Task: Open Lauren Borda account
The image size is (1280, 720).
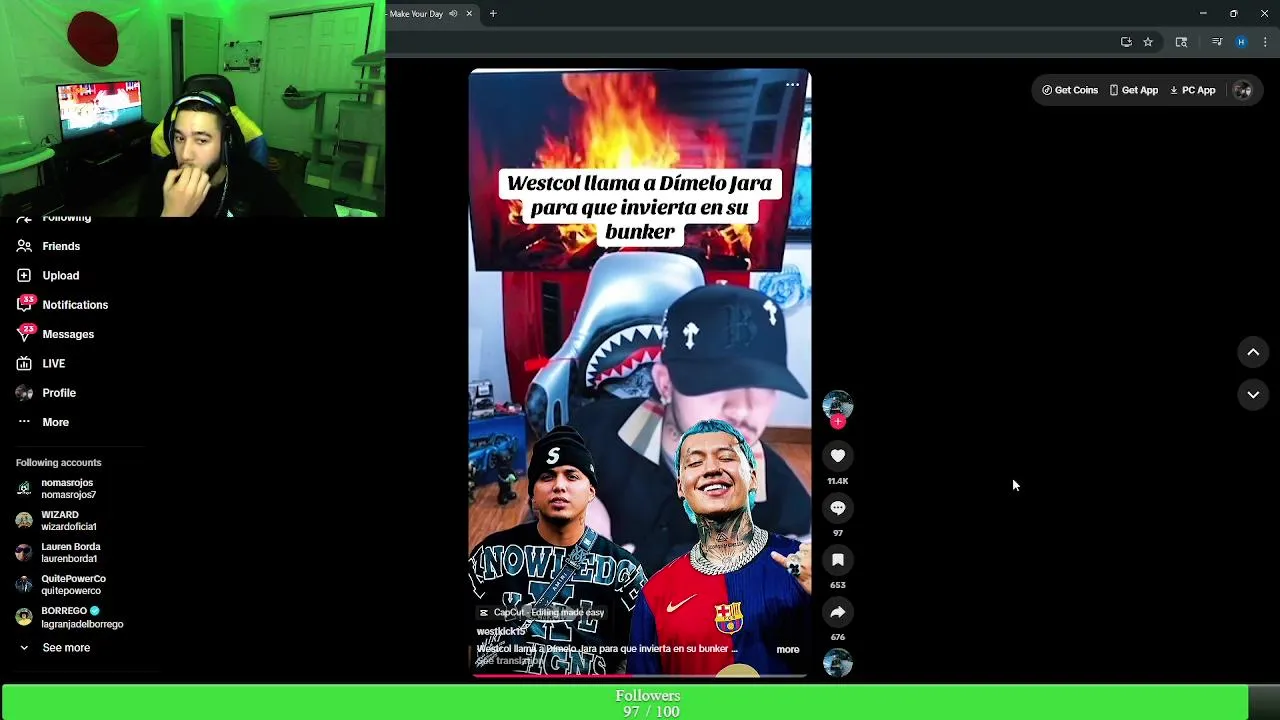Action: (70, 553)
